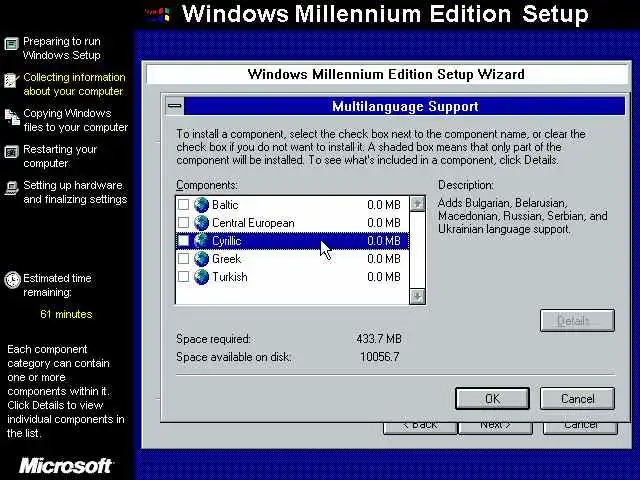
Task: Click the 0.0 MB size for Baltic
Action: 384,204
